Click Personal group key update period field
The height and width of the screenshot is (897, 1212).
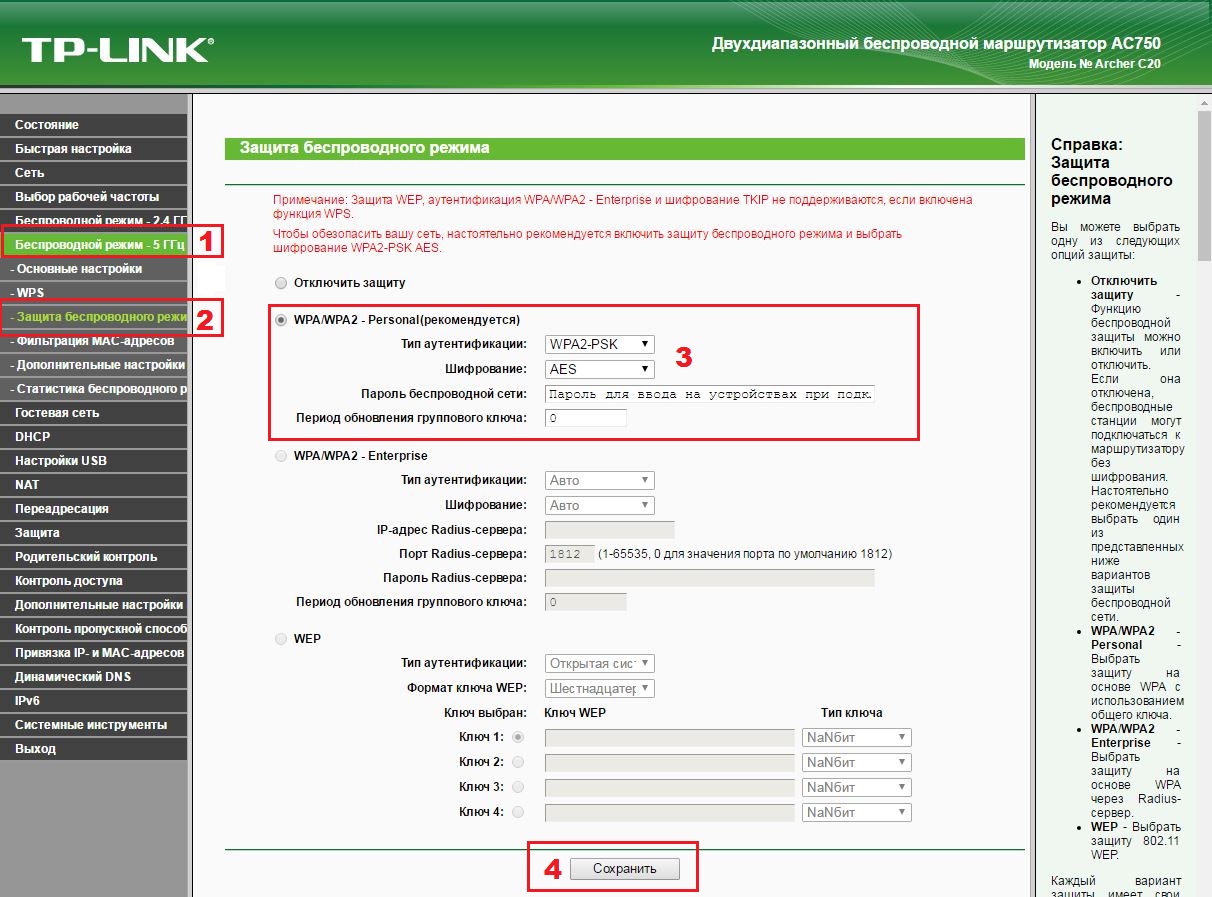(x=586, y=418)
